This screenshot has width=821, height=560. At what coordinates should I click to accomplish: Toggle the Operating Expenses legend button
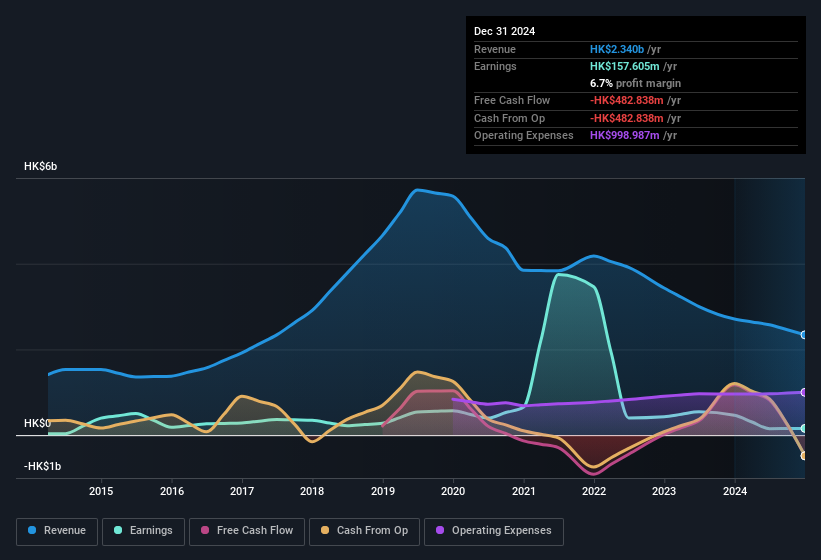click(494, 531)
